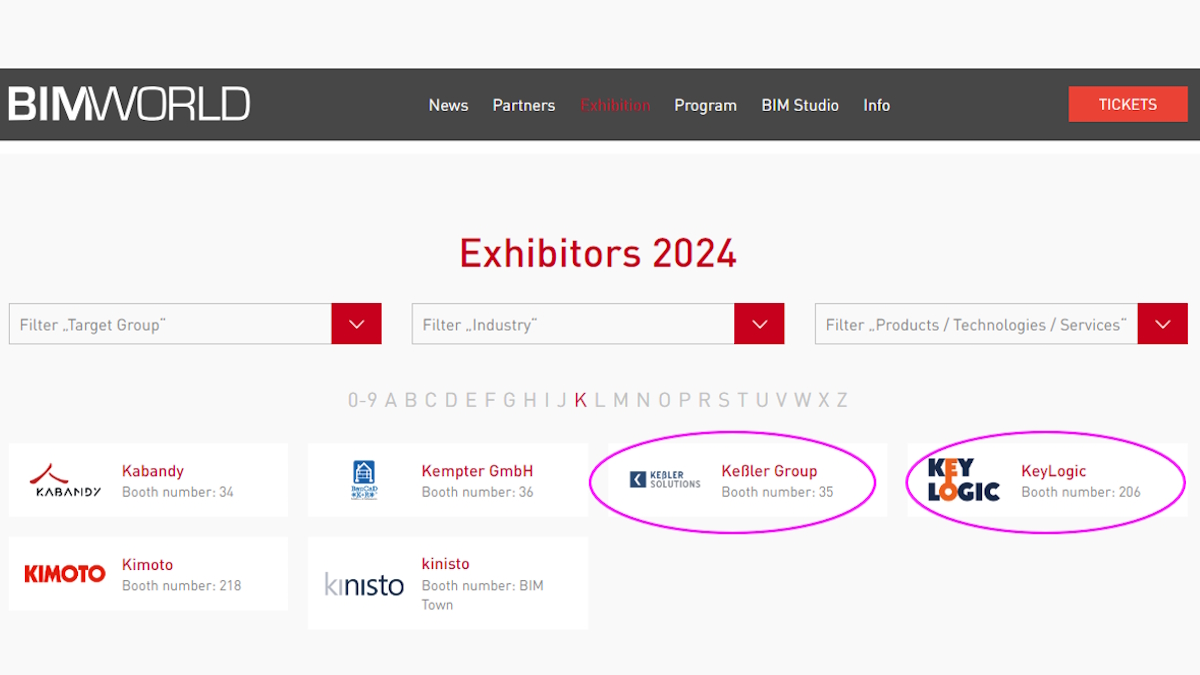
Task: Click the 'Booth number: 35' text
Action: 777,492
